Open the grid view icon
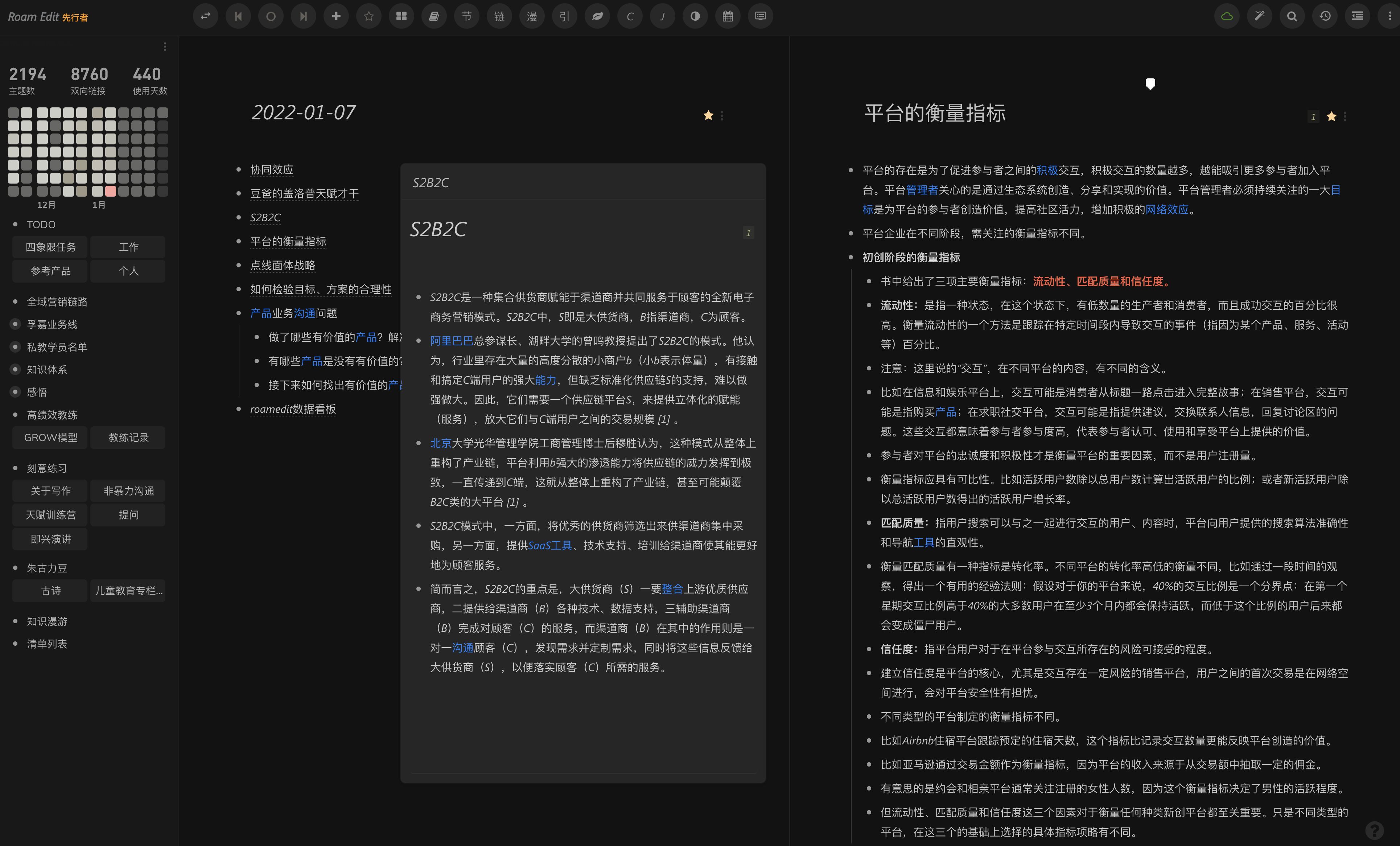 click(x=402, y=16)
